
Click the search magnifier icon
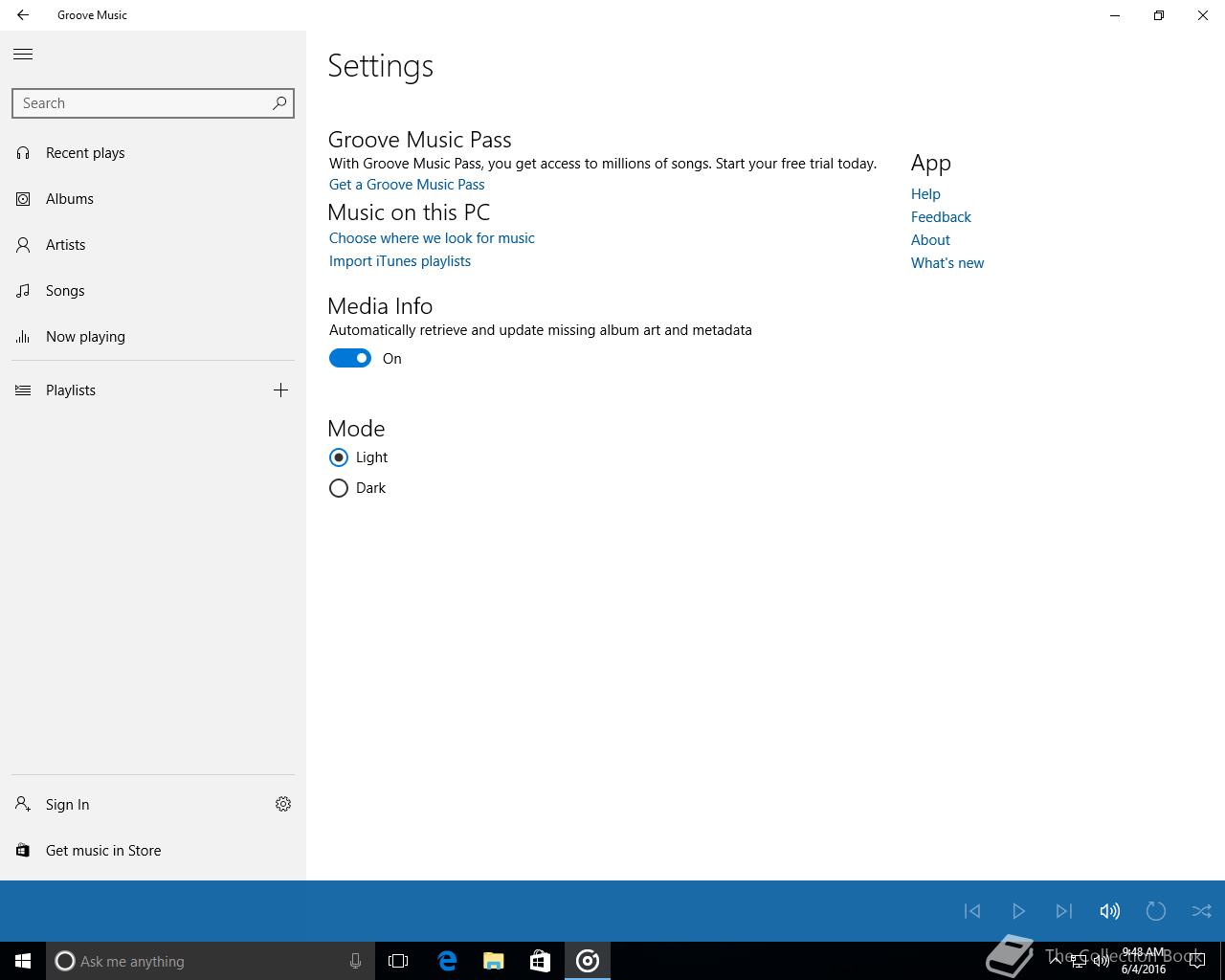pyautogui.click(x=279, y=103)
